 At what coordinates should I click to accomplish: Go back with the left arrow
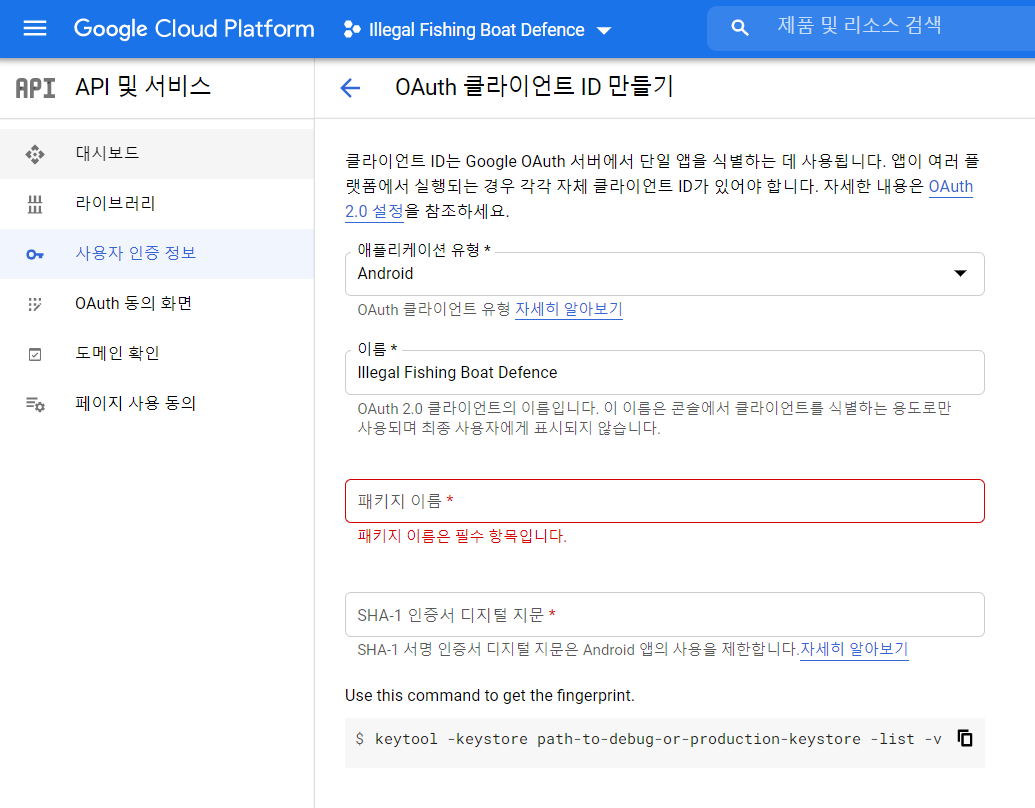(x=350, y=87)
